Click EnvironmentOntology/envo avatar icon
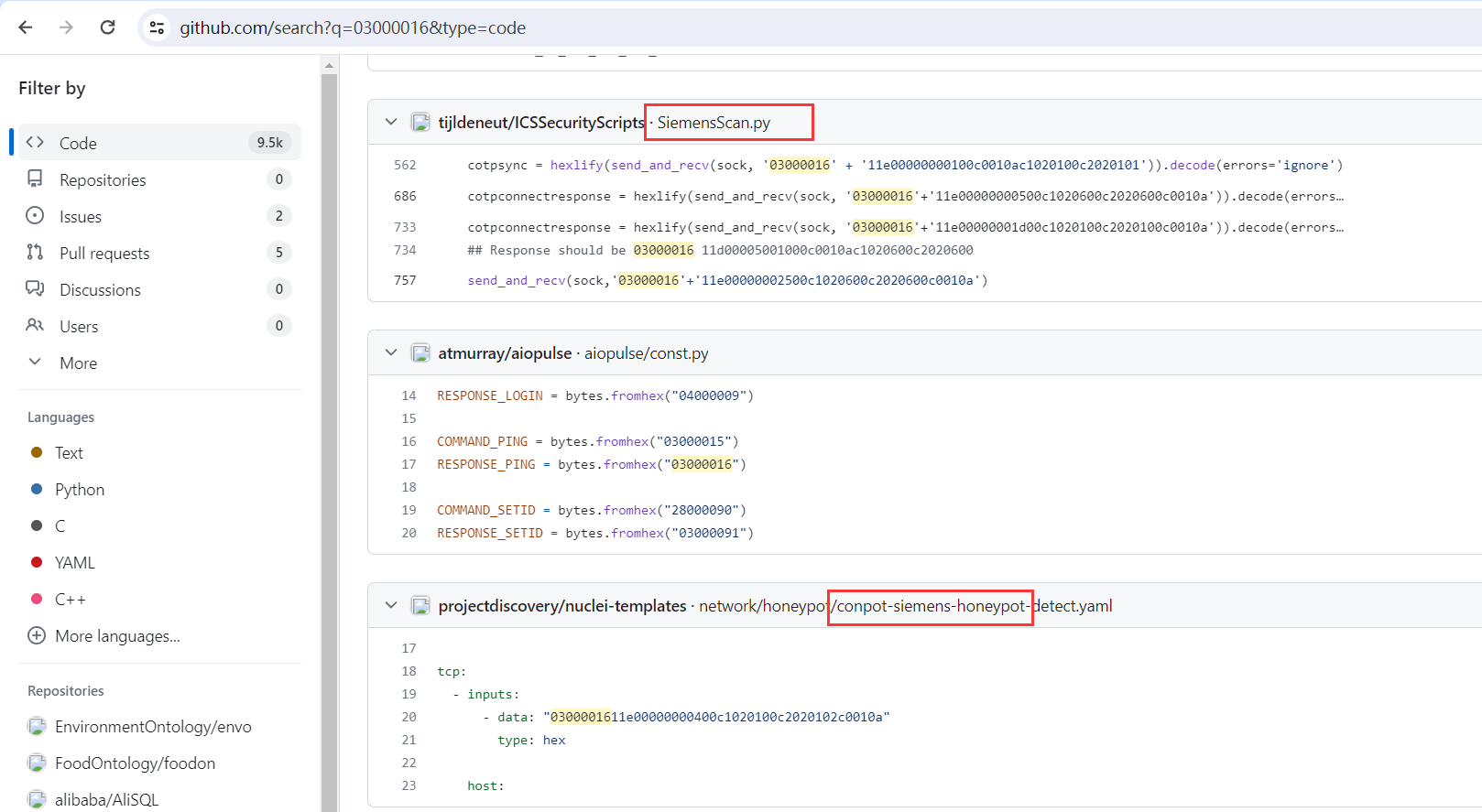The width and height of the screenshot is (1482, 812). 37,726
